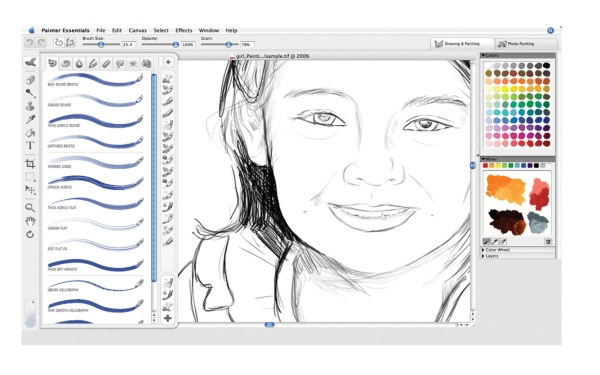This screenshot has height=375, width=600.
Task: Choose the Thick Wet Impasto brush stroke
Action: coord(95,265)
